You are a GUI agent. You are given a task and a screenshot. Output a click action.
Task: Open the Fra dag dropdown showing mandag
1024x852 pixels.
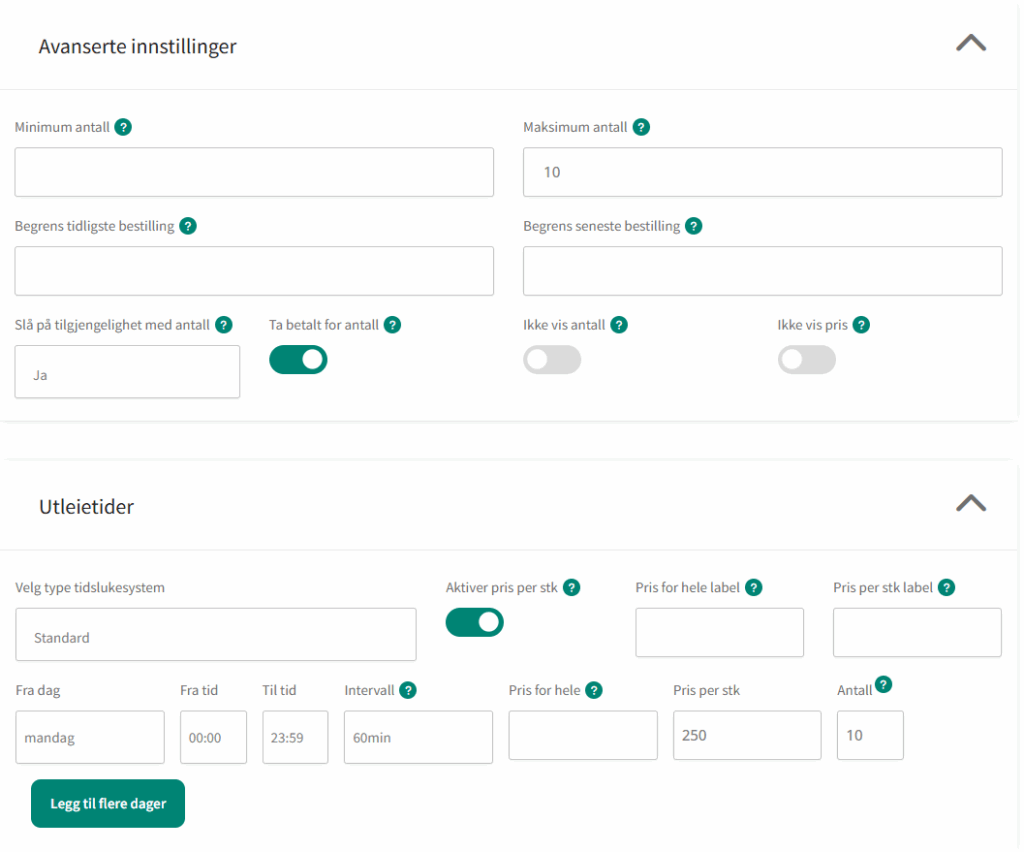pyautogui.click(x=90, y=737)
